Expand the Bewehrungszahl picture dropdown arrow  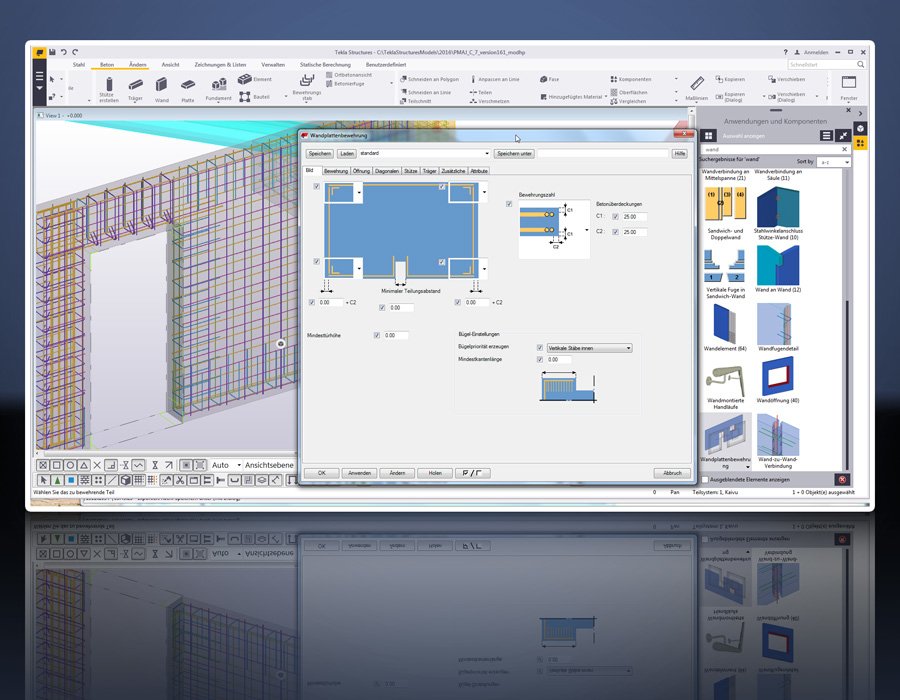point(587,230)
